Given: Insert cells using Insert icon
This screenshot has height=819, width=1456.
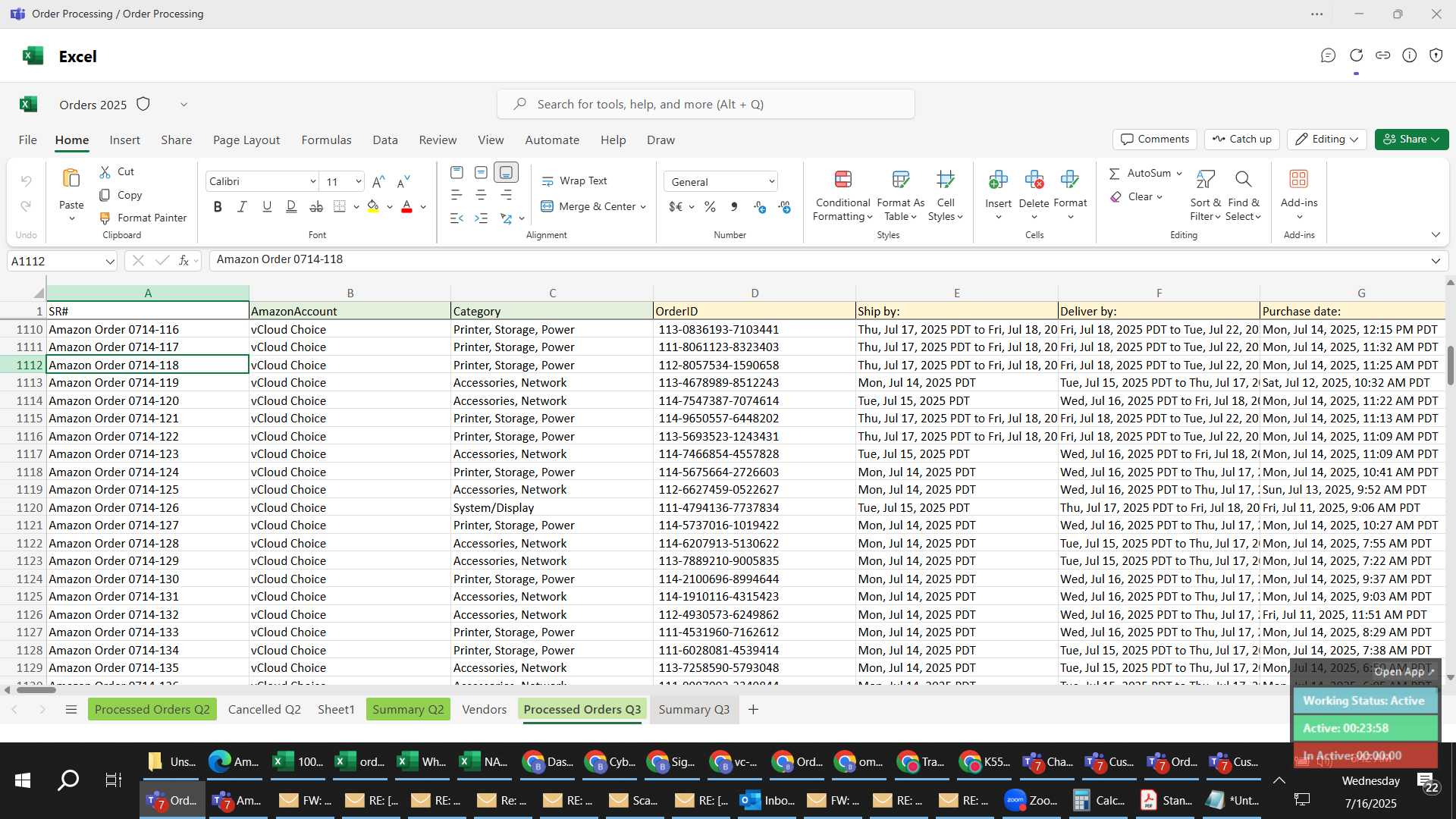Looking at the screenshot, I should [x=998, y=180].
